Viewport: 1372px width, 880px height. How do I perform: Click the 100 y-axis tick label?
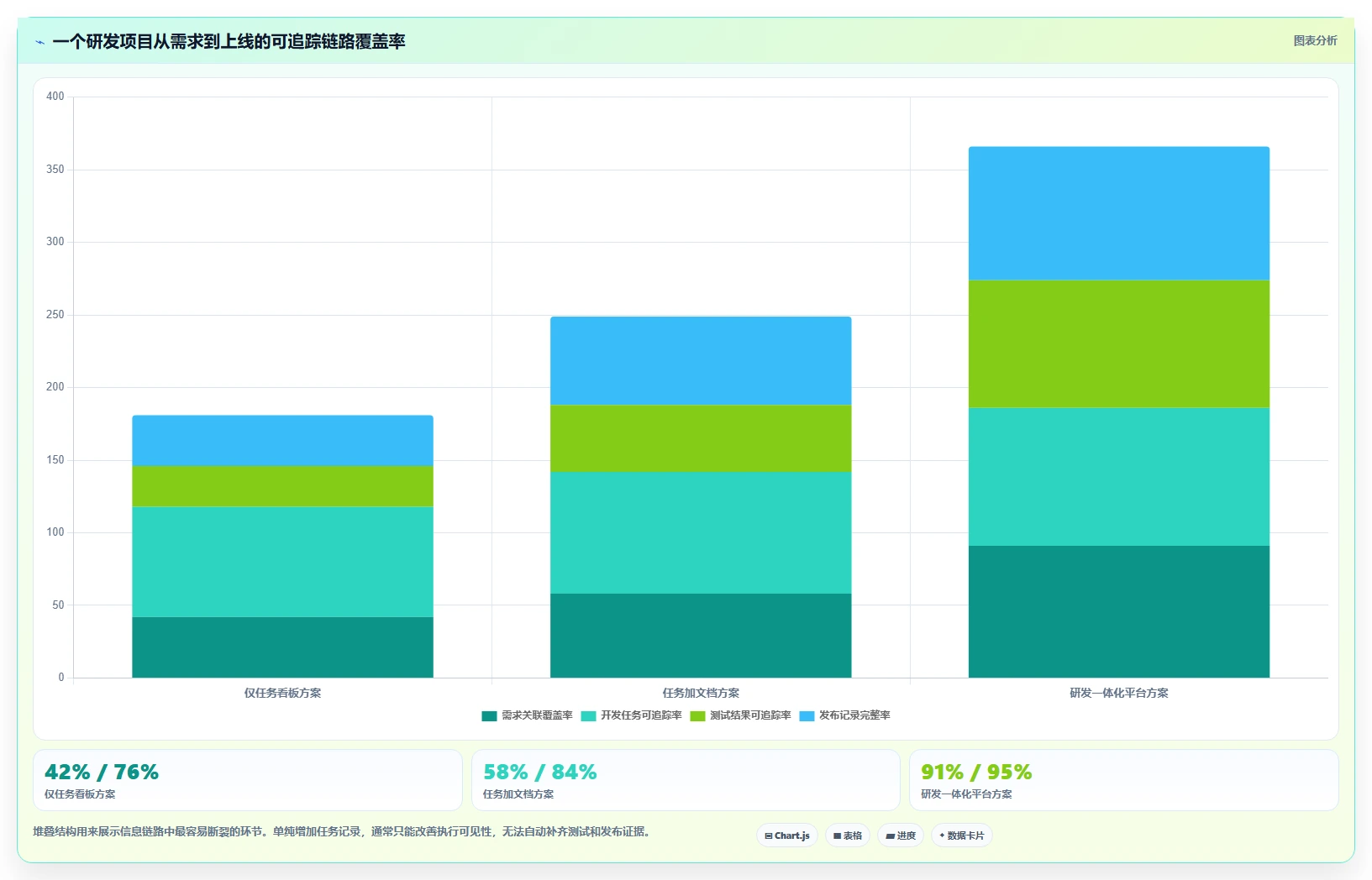pyautogui.click(x=55, y=532)
